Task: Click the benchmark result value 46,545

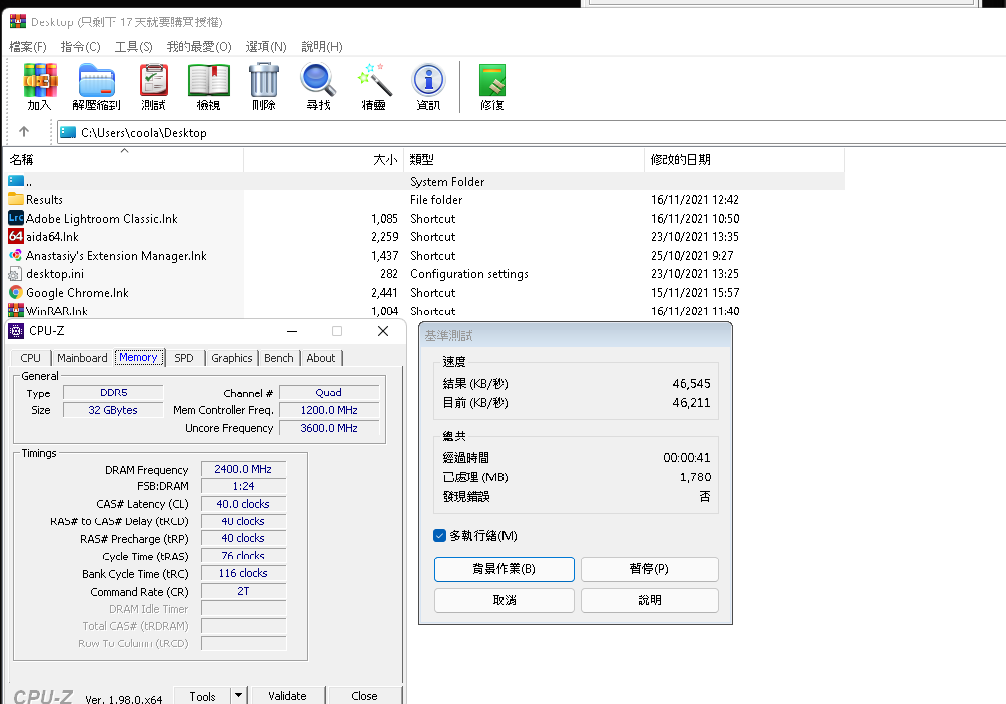Action: coord(691,384)
